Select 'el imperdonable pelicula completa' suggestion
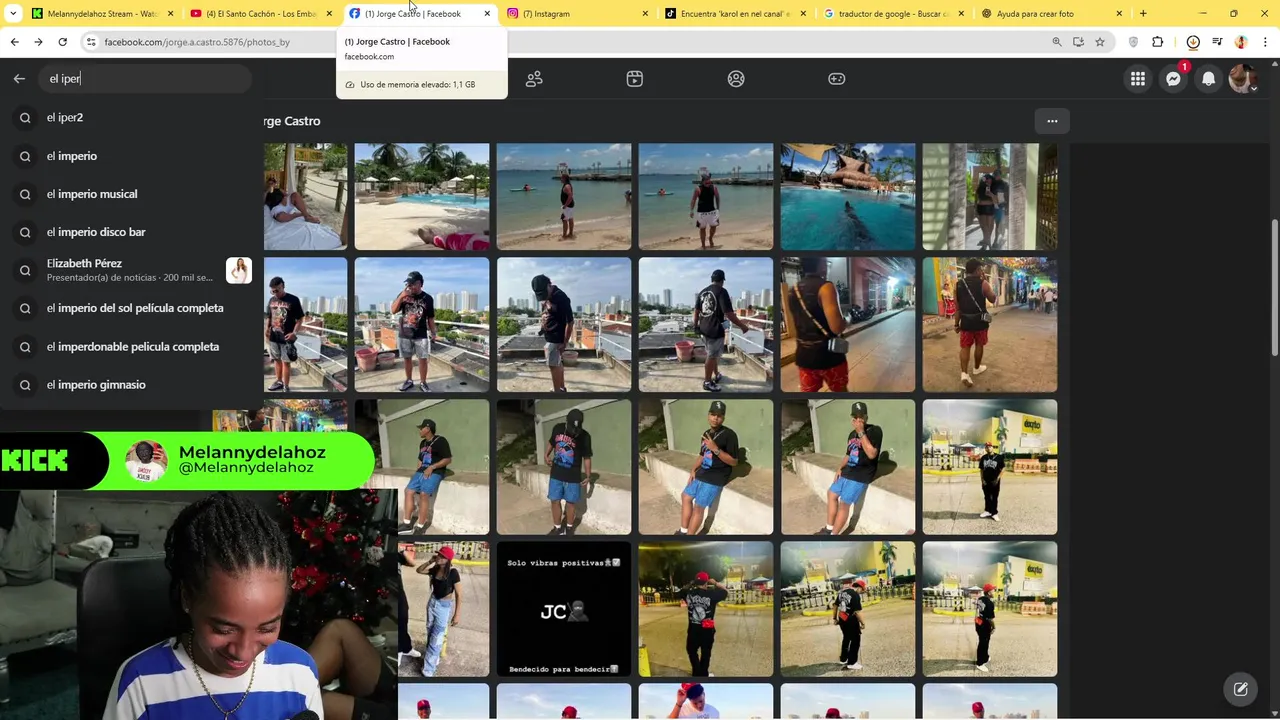1280x720 pixels. (x=130, y=346)
